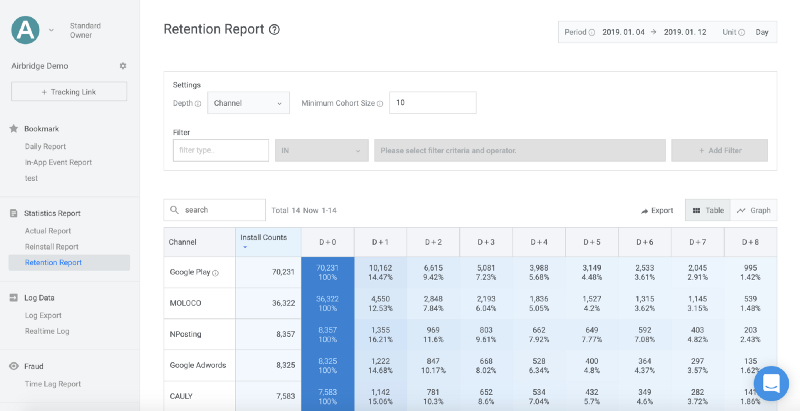Viewport: 800px width, 411px height.
Task: Click the search magnifier icon
Action: 174,210
